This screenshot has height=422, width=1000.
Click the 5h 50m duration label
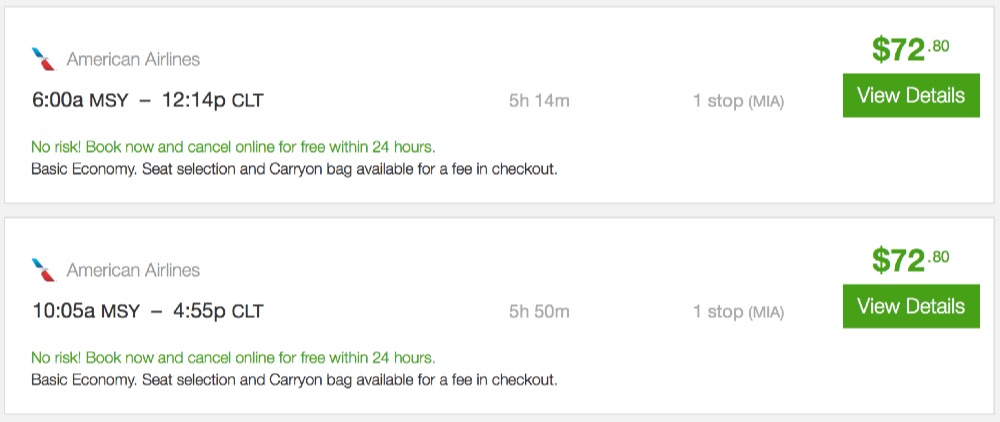tap(538, 311)
